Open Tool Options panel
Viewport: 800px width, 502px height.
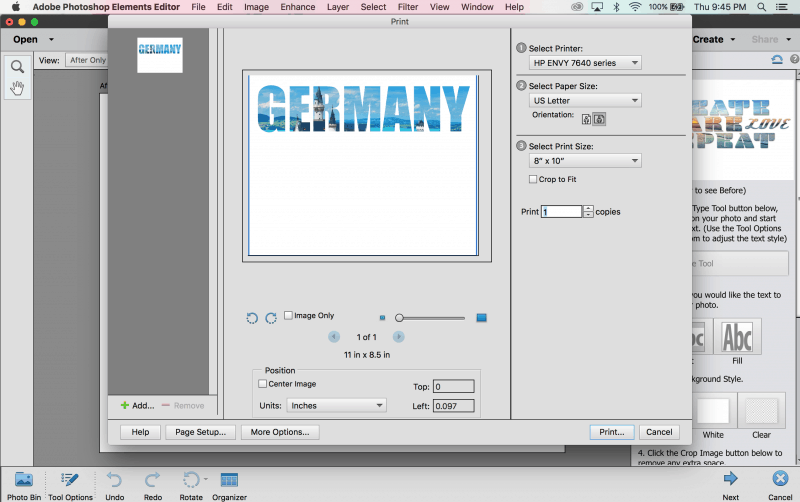pos(70,486)
